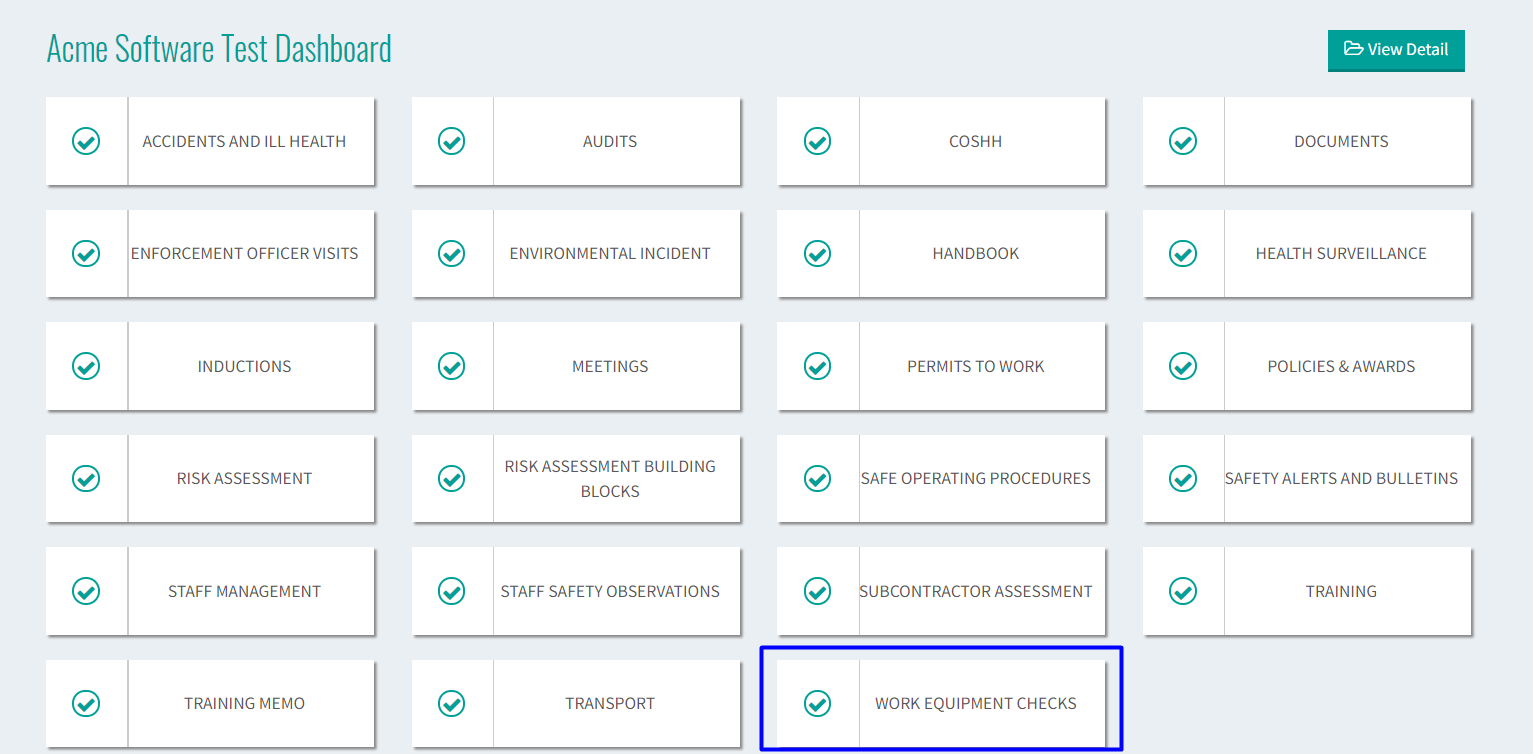Click the checkmark icon beside the Risk Assessment tile
The height and width of the screenshot is (754, 1533).
click(x=86, y=479)
